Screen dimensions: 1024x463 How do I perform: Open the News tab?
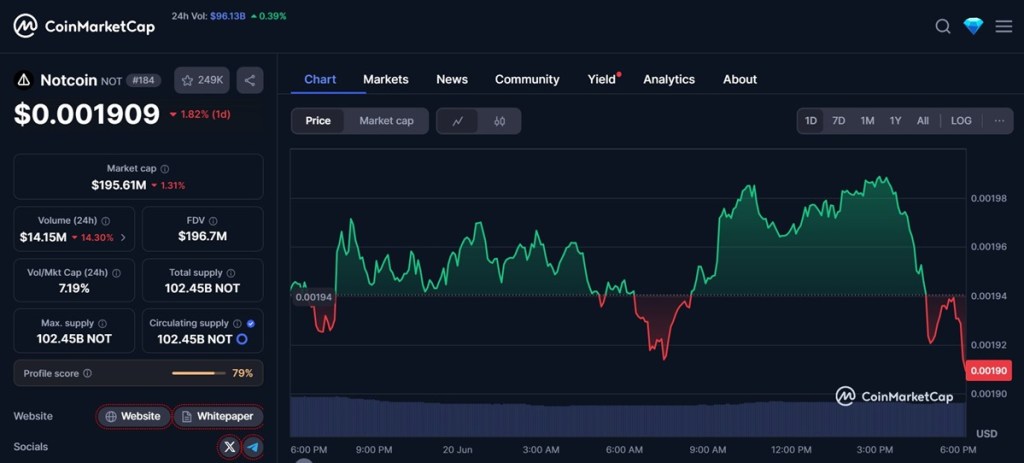452,79
